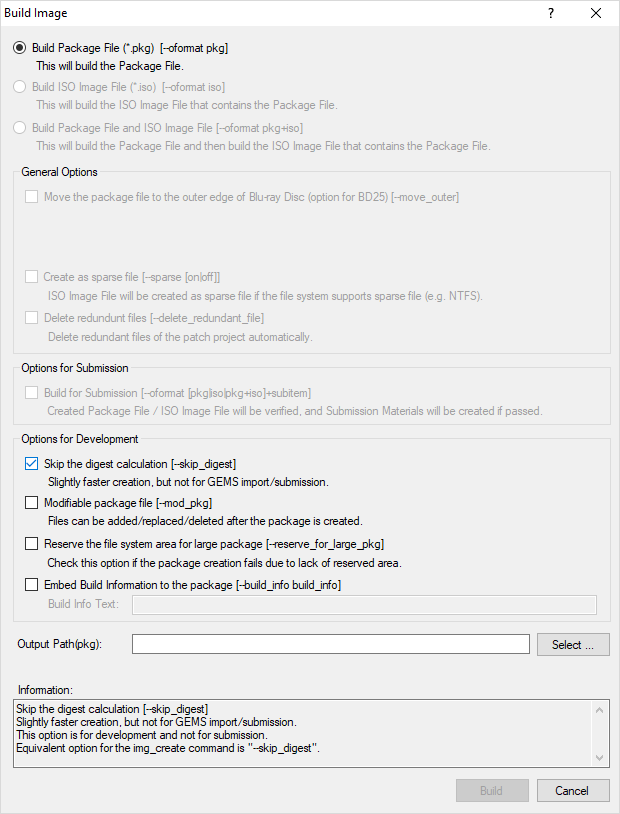Image resolution: width=620 pixels, height=814 pixels.
Task: Click the Output Path text field
Action: tap(331, 644)
